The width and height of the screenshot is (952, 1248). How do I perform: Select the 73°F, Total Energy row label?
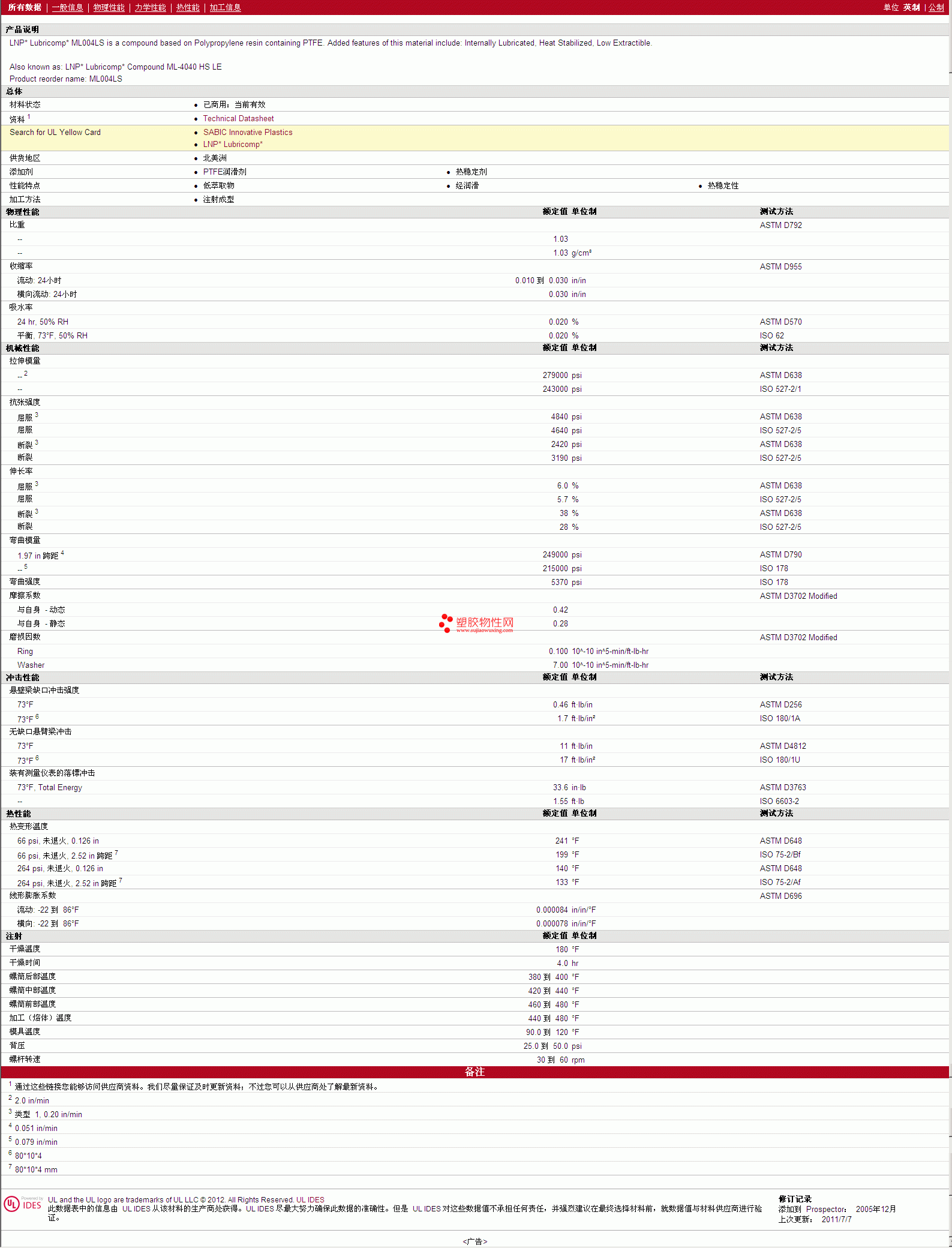[x=50, y=788]
